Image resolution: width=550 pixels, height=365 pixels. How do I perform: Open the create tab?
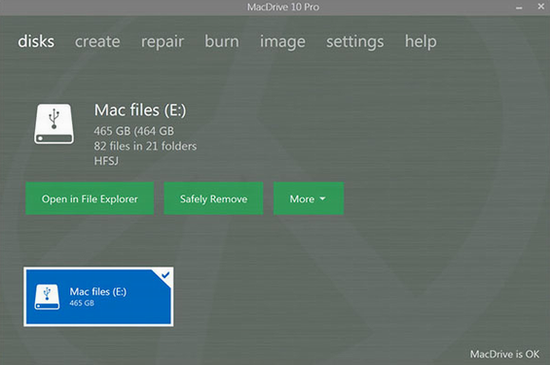pyautogui.click(x=98, y=41)
